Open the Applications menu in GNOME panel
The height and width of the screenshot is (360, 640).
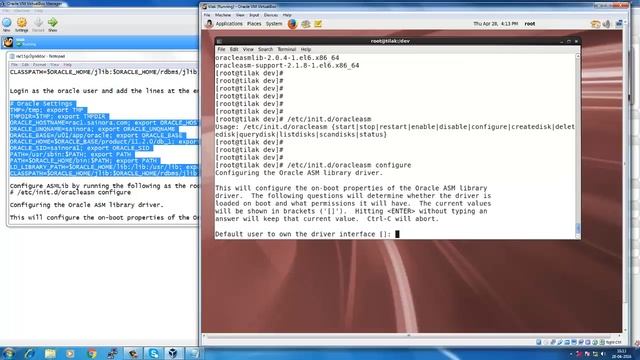(229, 24)
